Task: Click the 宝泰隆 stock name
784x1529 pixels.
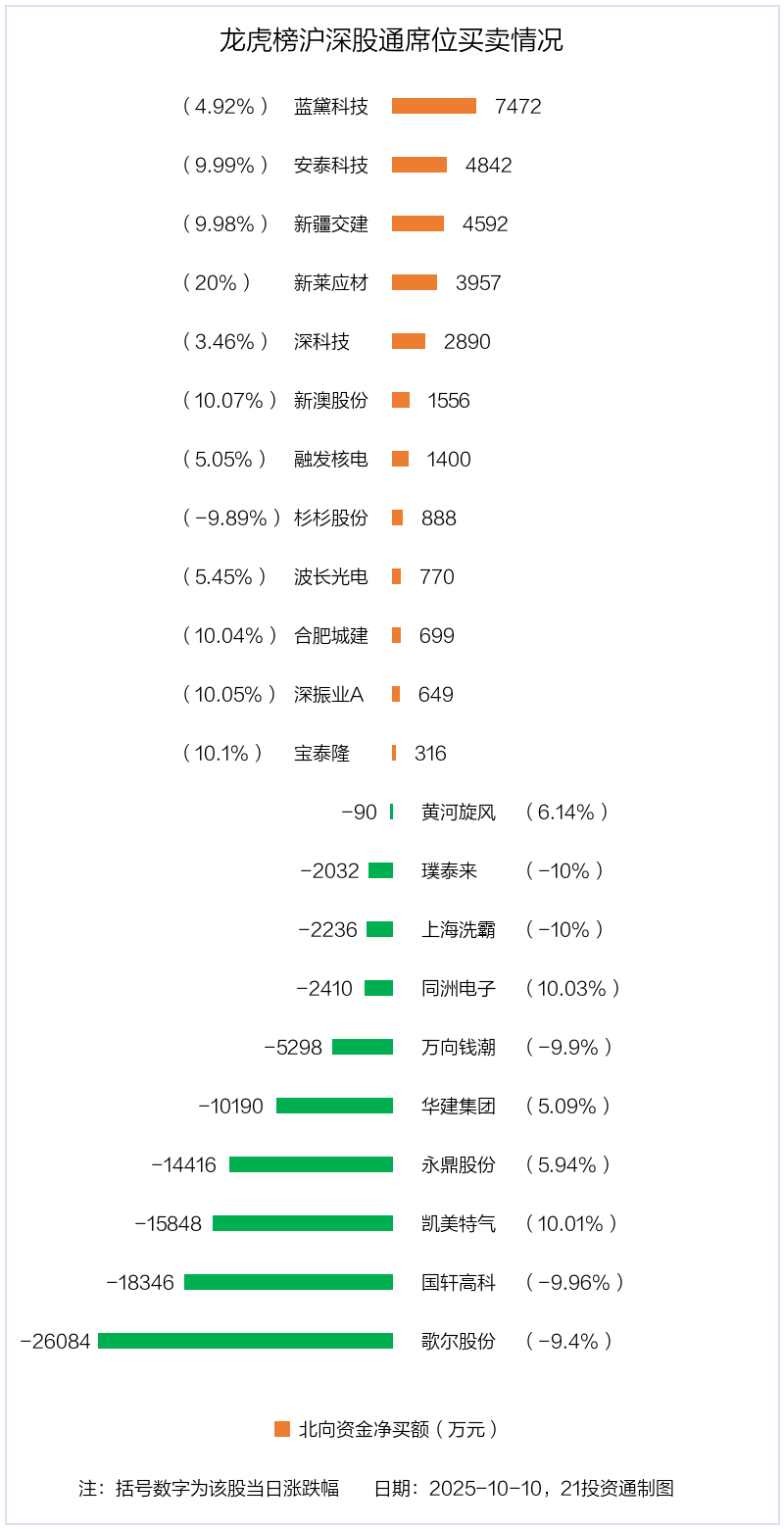Action: point(321,753)
